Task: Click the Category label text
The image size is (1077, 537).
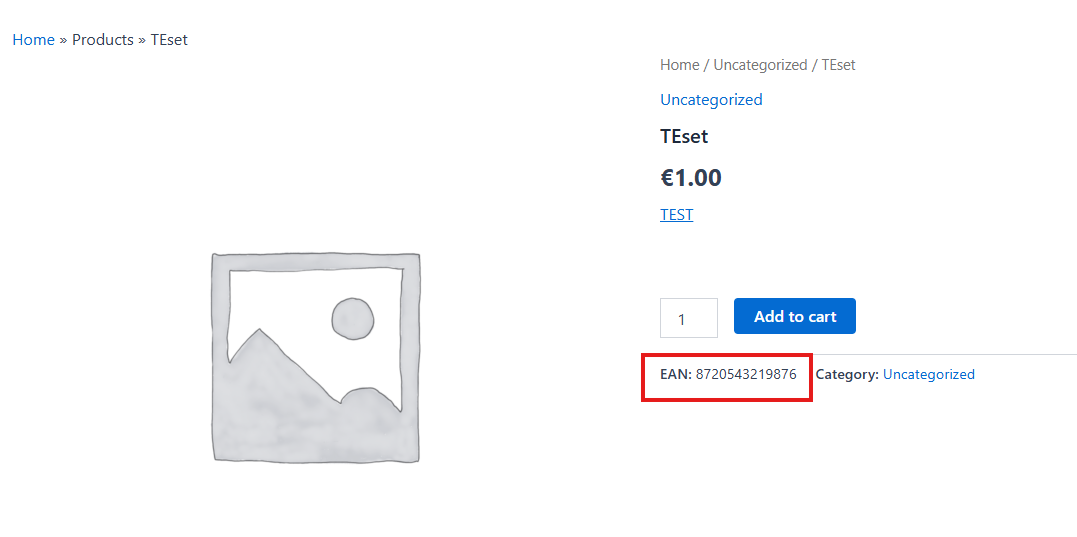Action: click(x=847, y=375)
